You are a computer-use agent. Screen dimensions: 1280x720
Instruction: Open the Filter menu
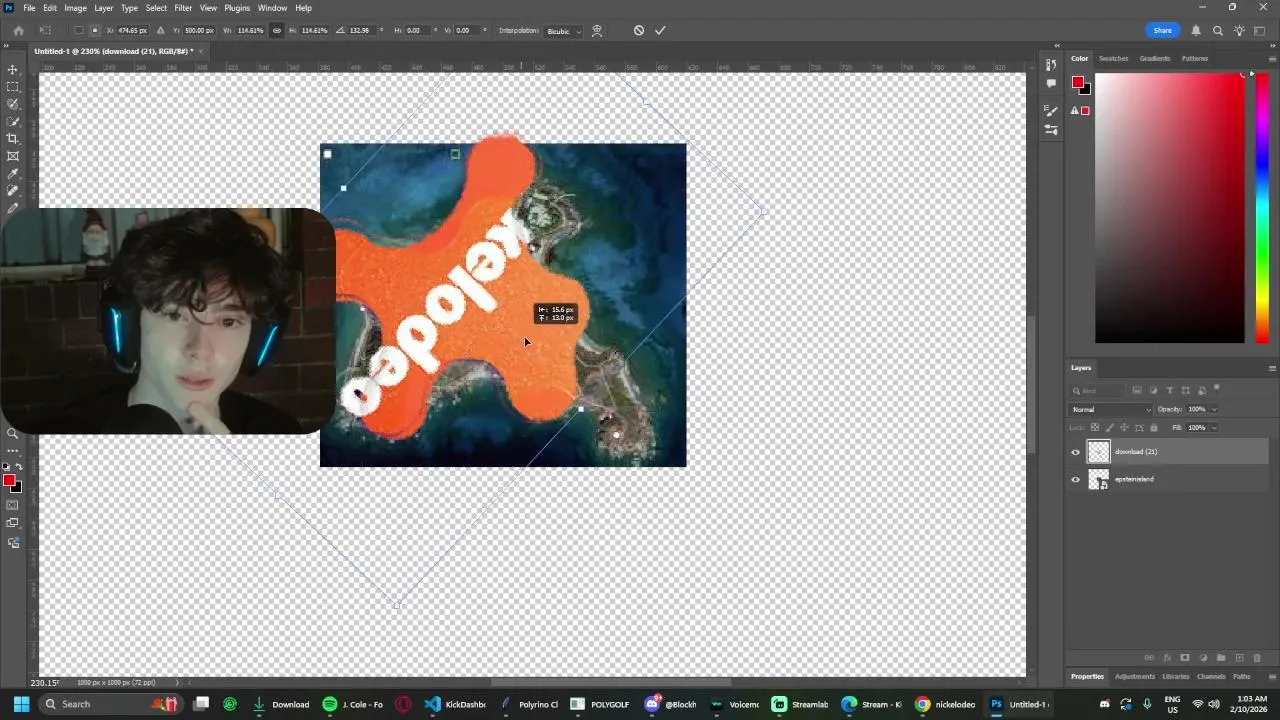(x=183, y=8)
